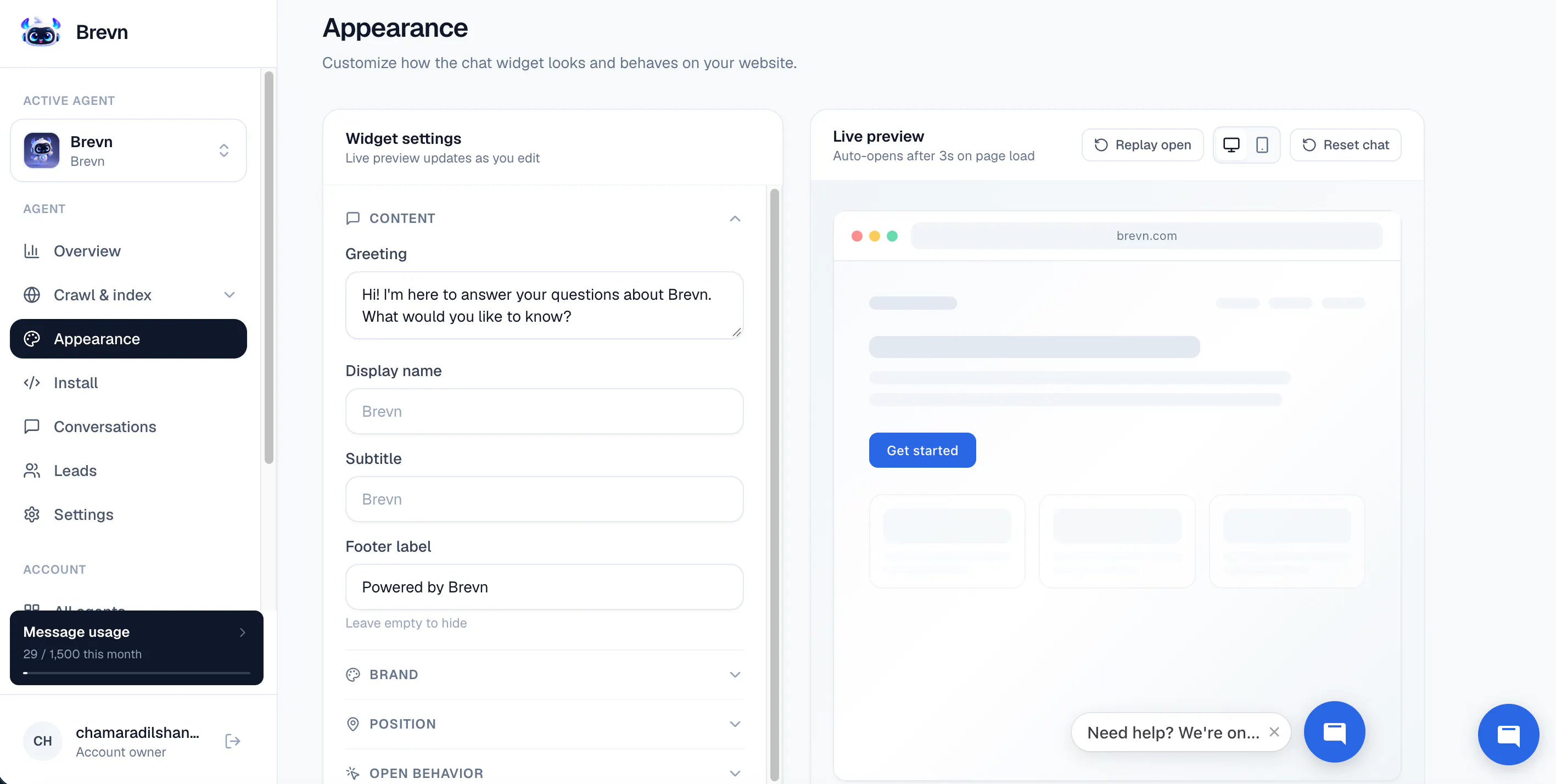Click the Replay open button
The height and width of the screenshot is (784, 1556).
[x=1142, y=145]
